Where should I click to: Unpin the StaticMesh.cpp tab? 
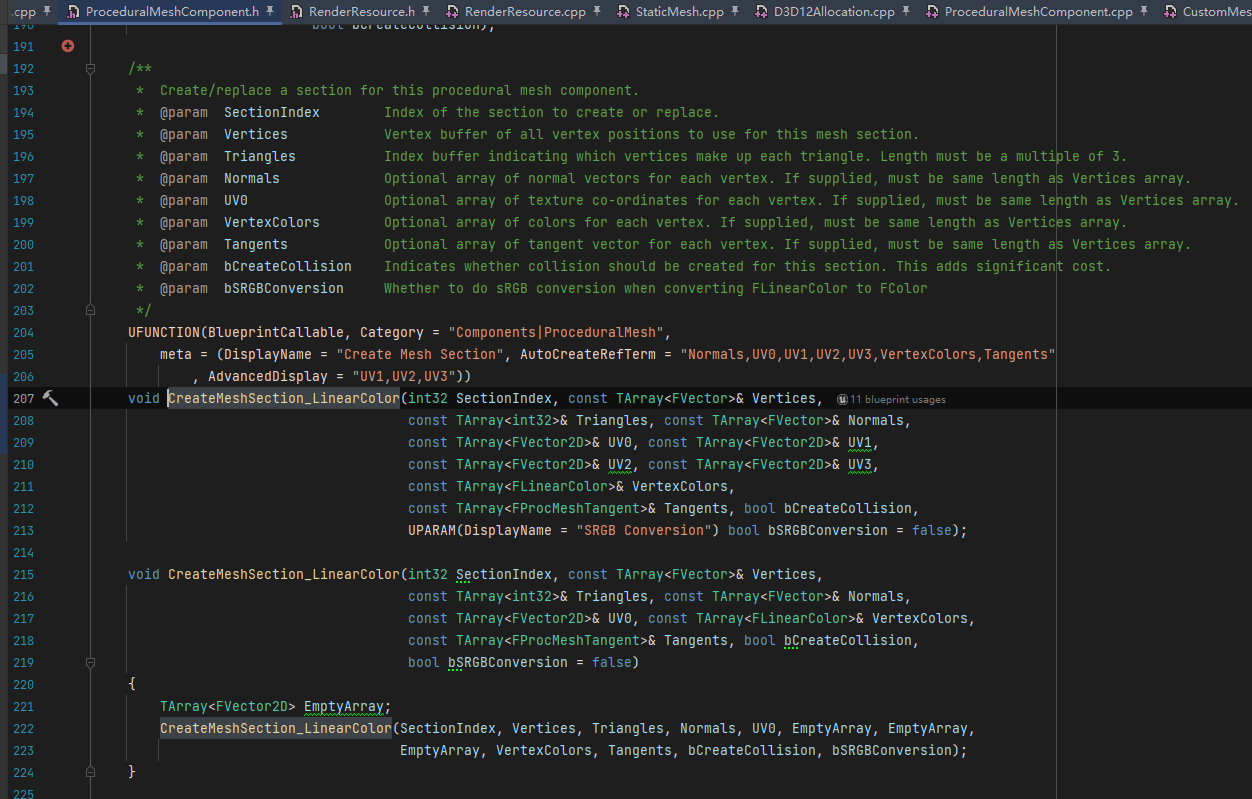(735, 12)
